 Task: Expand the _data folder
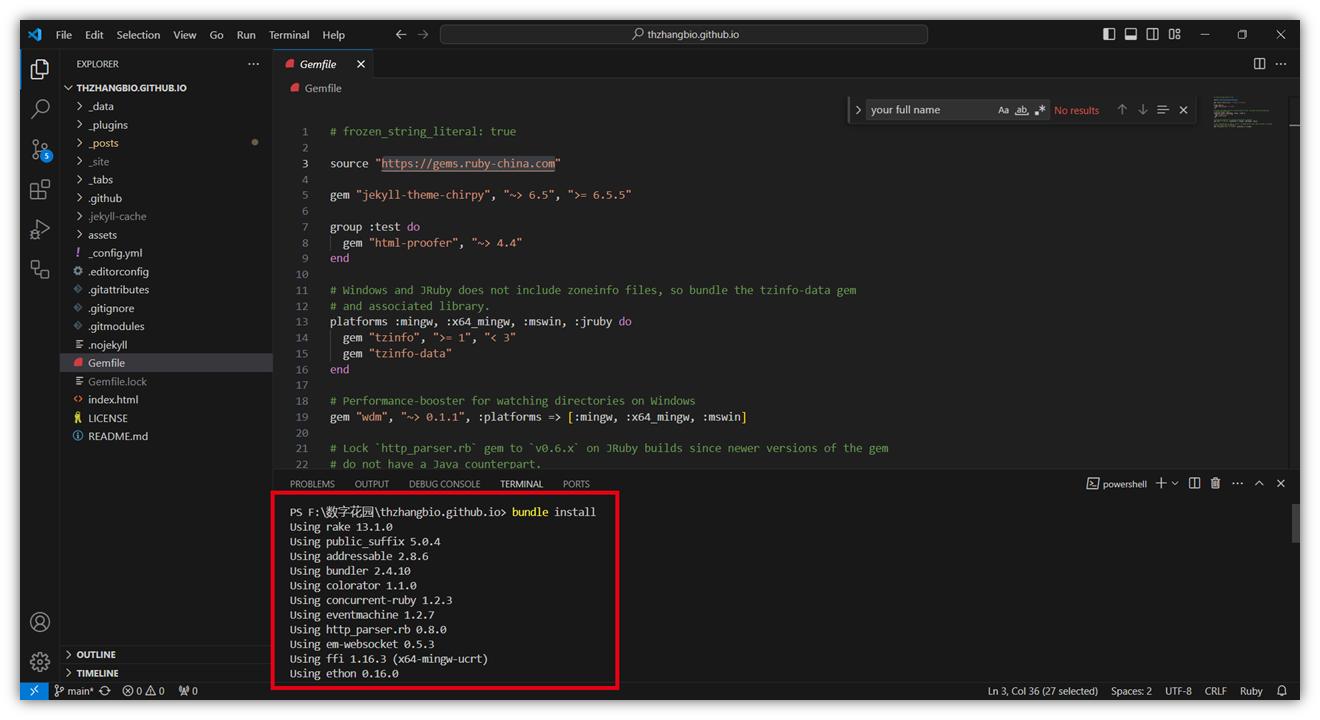(x=166, y=106)
